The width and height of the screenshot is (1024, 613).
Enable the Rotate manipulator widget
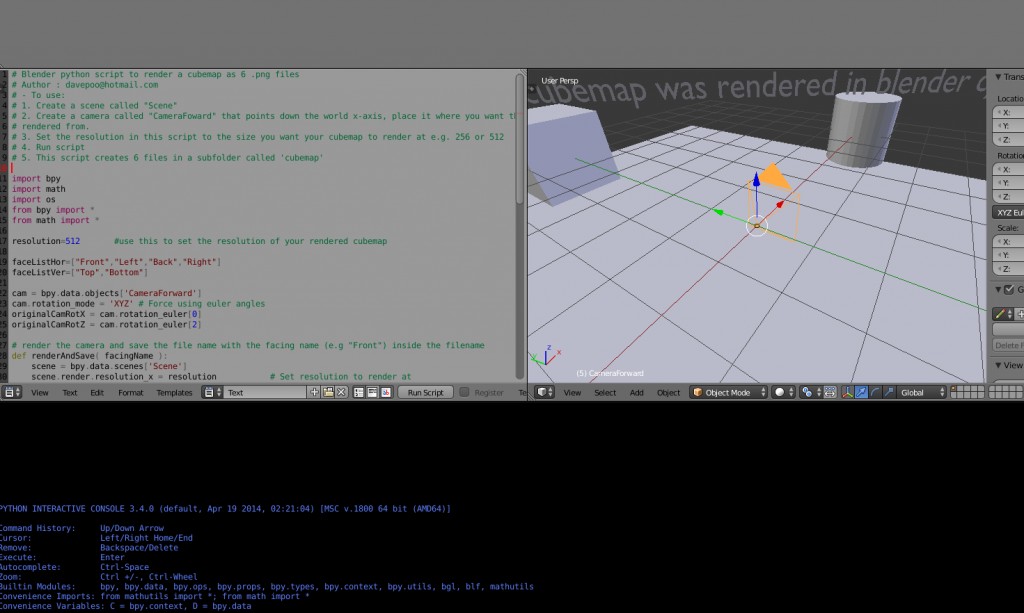click(x=874, y=391)
